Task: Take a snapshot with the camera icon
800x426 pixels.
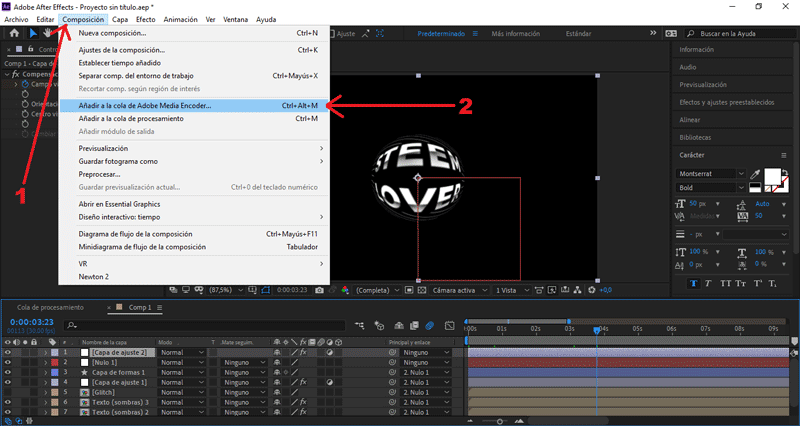Action: pos(319,290)
